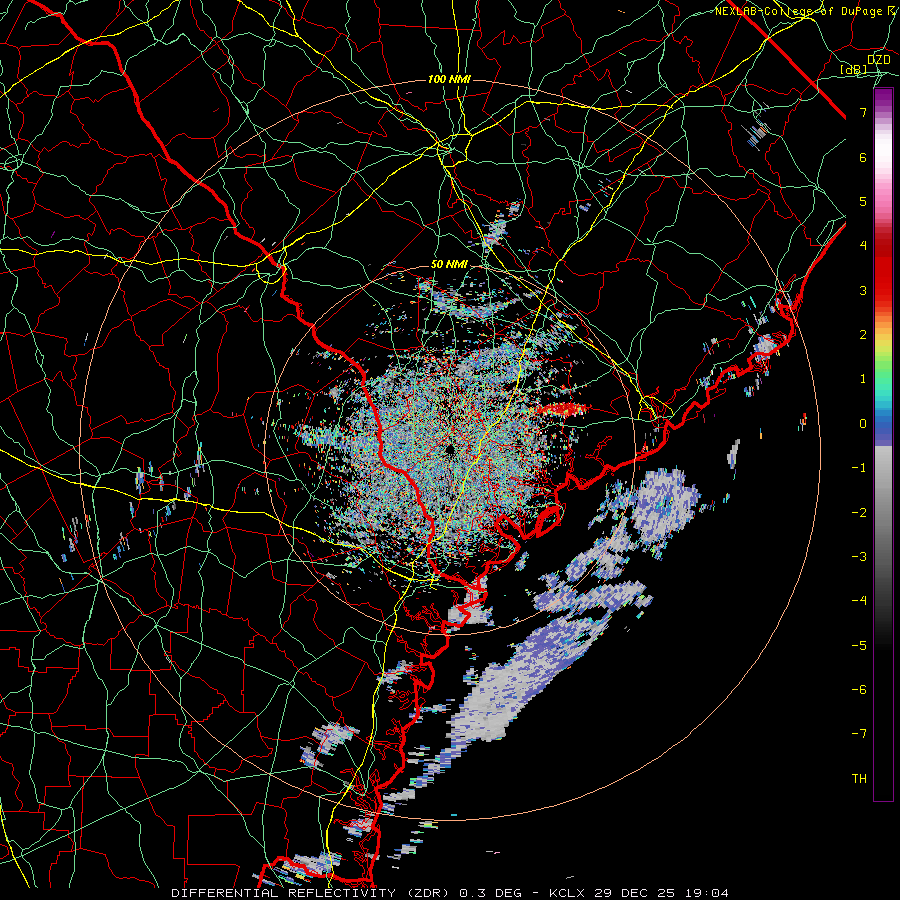Click the -4 dB scale label
This screenshot has width=900, height=900.
point(859,601)
